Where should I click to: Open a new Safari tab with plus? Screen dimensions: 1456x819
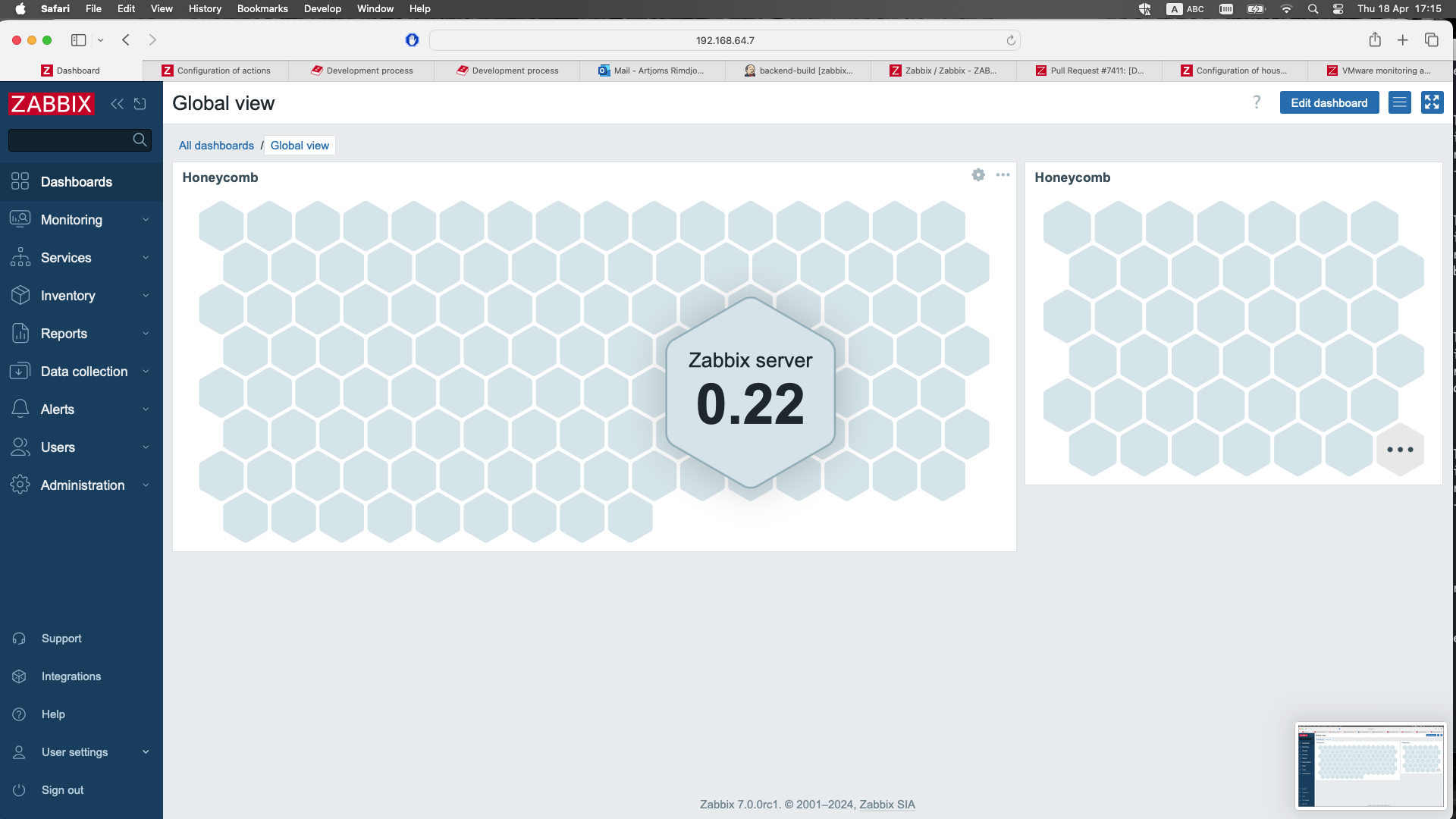pos(1403,40)
